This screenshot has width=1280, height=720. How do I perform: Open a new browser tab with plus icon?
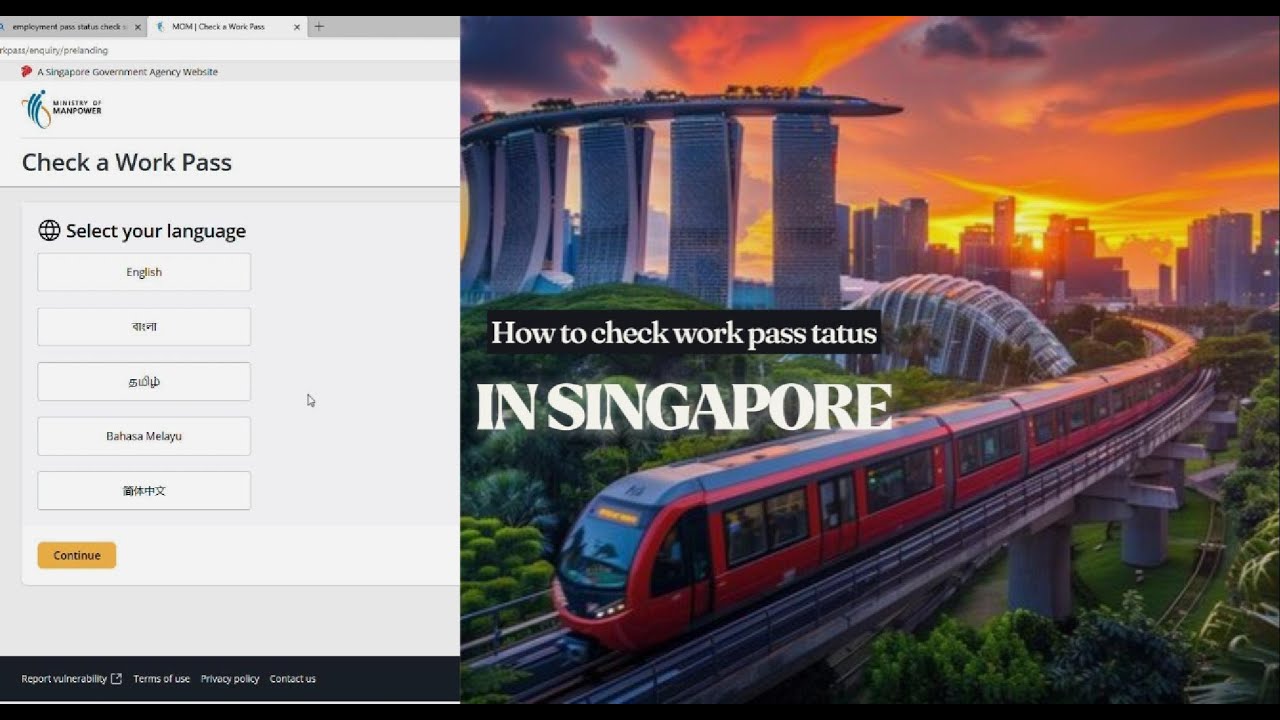pyautogui.click(x=319, y=27)
